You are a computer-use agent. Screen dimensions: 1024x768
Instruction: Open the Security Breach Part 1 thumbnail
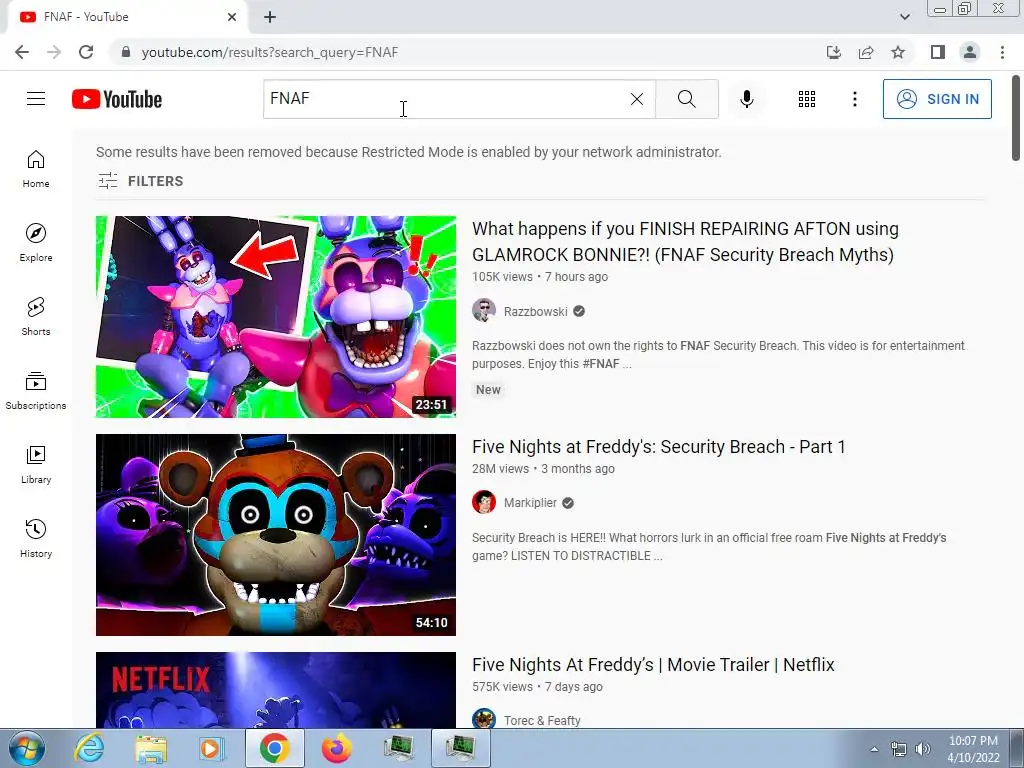point(276,535)
